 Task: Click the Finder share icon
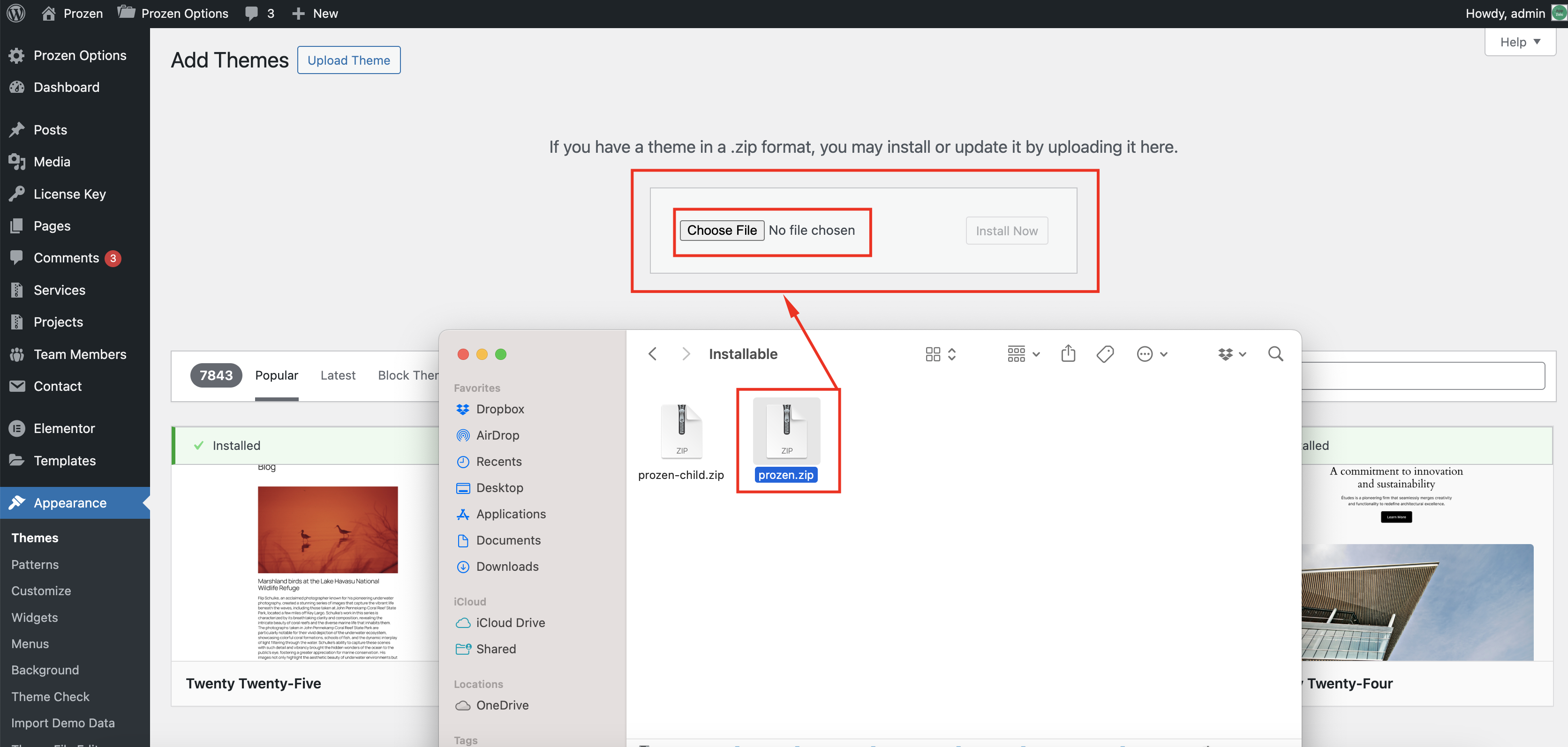coord(1068,354)
